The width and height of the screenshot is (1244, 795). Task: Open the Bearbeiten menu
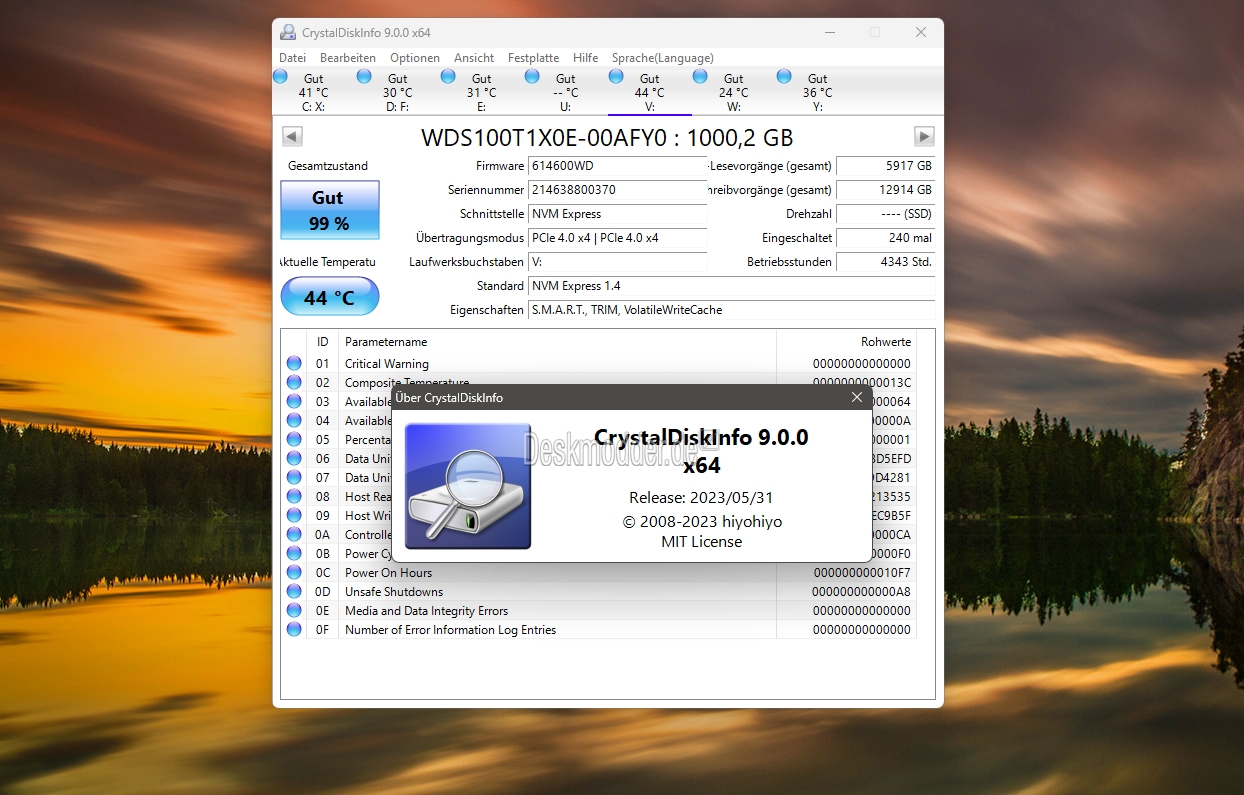tap(348, 58)
